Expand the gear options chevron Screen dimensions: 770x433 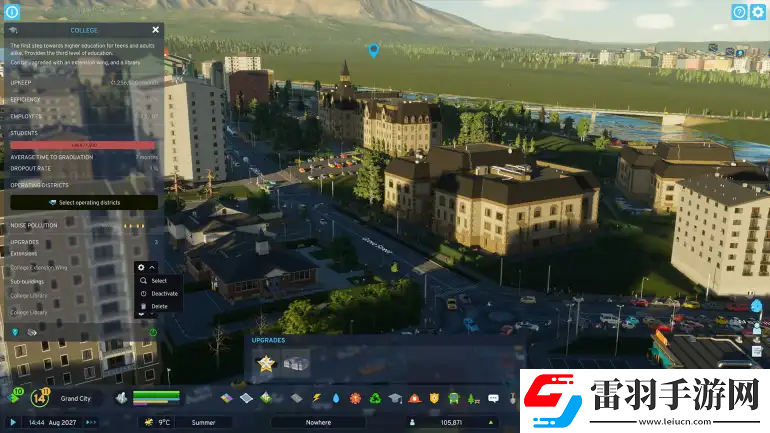pos(152,268)
